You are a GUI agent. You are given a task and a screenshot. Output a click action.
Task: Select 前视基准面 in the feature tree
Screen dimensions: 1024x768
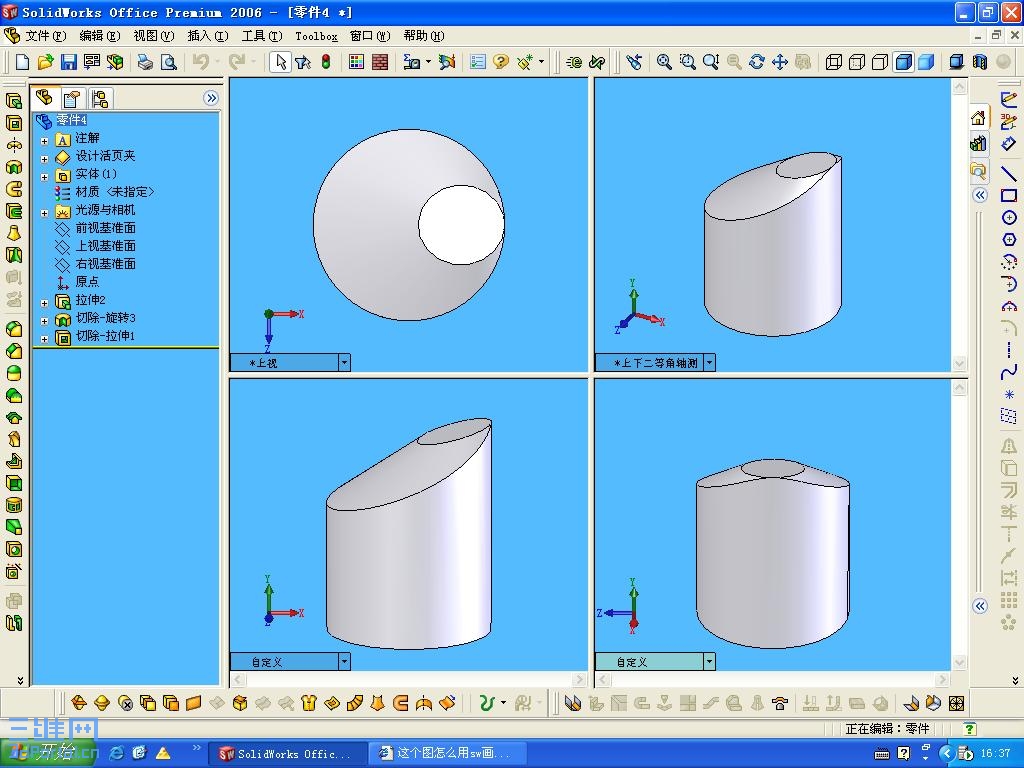click(x=105, y=228)
